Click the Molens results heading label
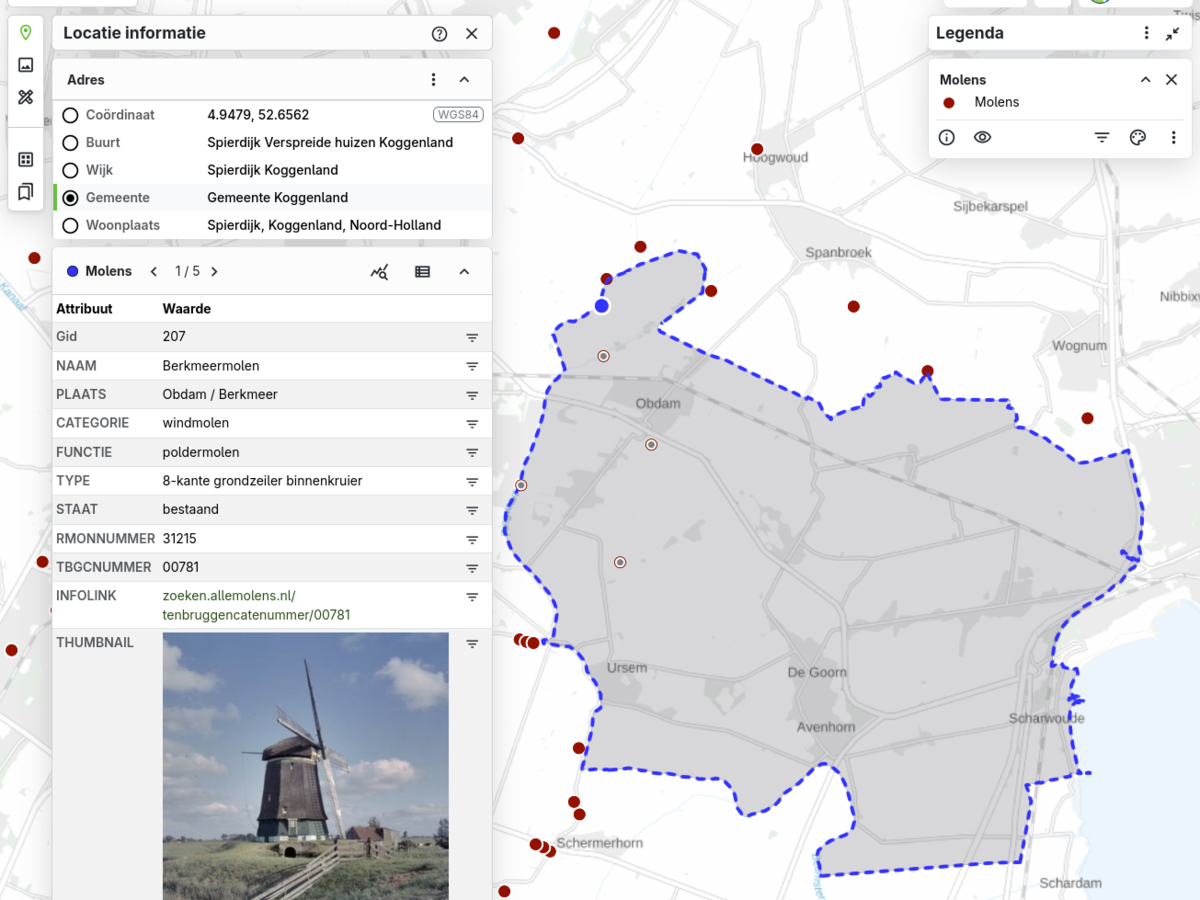 tap(109, 272)
